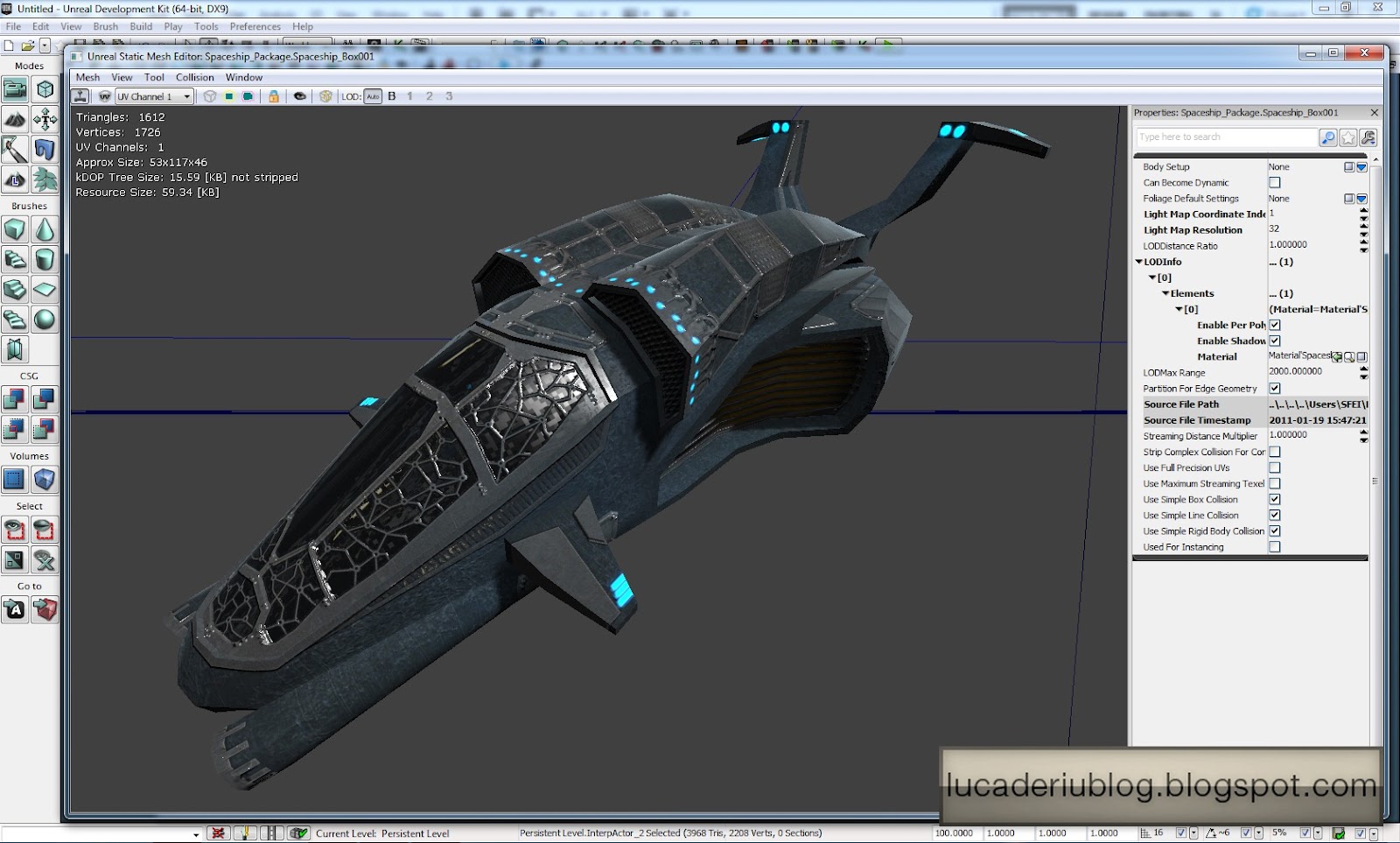The width and height of the screenshot is (1400, 843).
Task: Toggle UV overlay display button
Action: pos(105,96)
